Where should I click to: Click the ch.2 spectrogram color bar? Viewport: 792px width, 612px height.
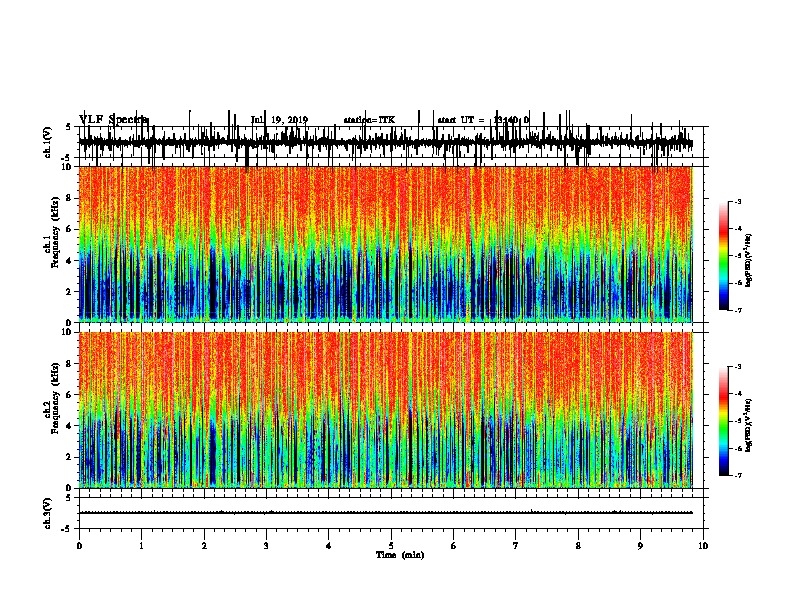pos(724,421)
